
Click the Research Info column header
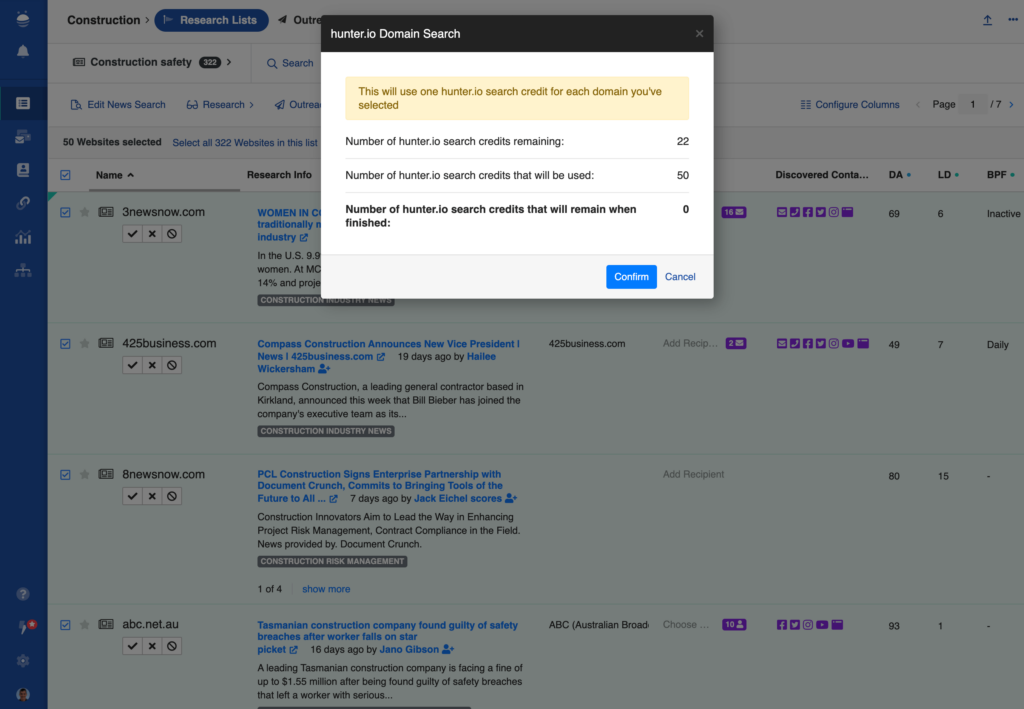tap(279, 175)
